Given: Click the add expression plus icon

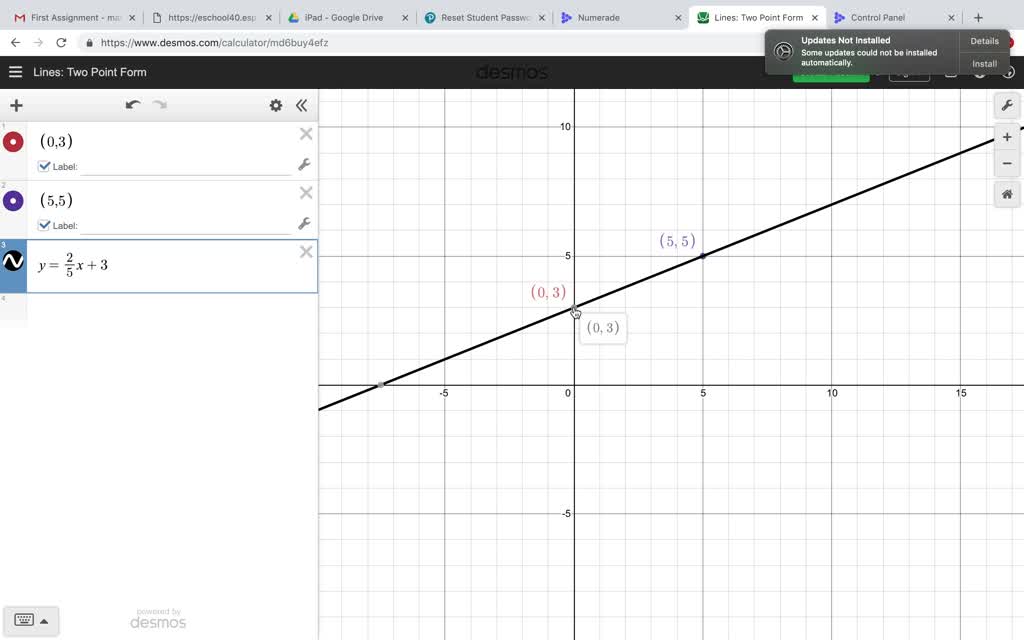Looking at the screenshot, I should point(15,105).
